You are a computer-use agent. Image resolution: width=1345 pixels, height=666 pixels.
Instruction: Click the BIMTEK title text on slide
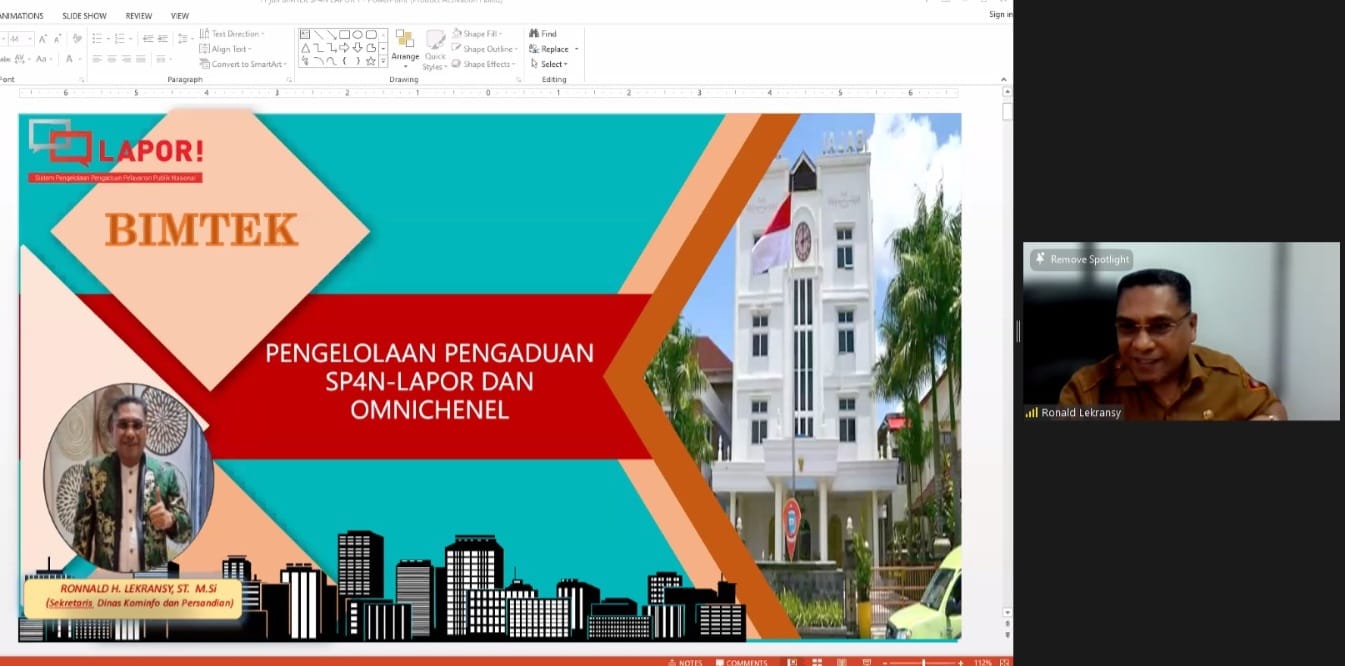[202, 230]
